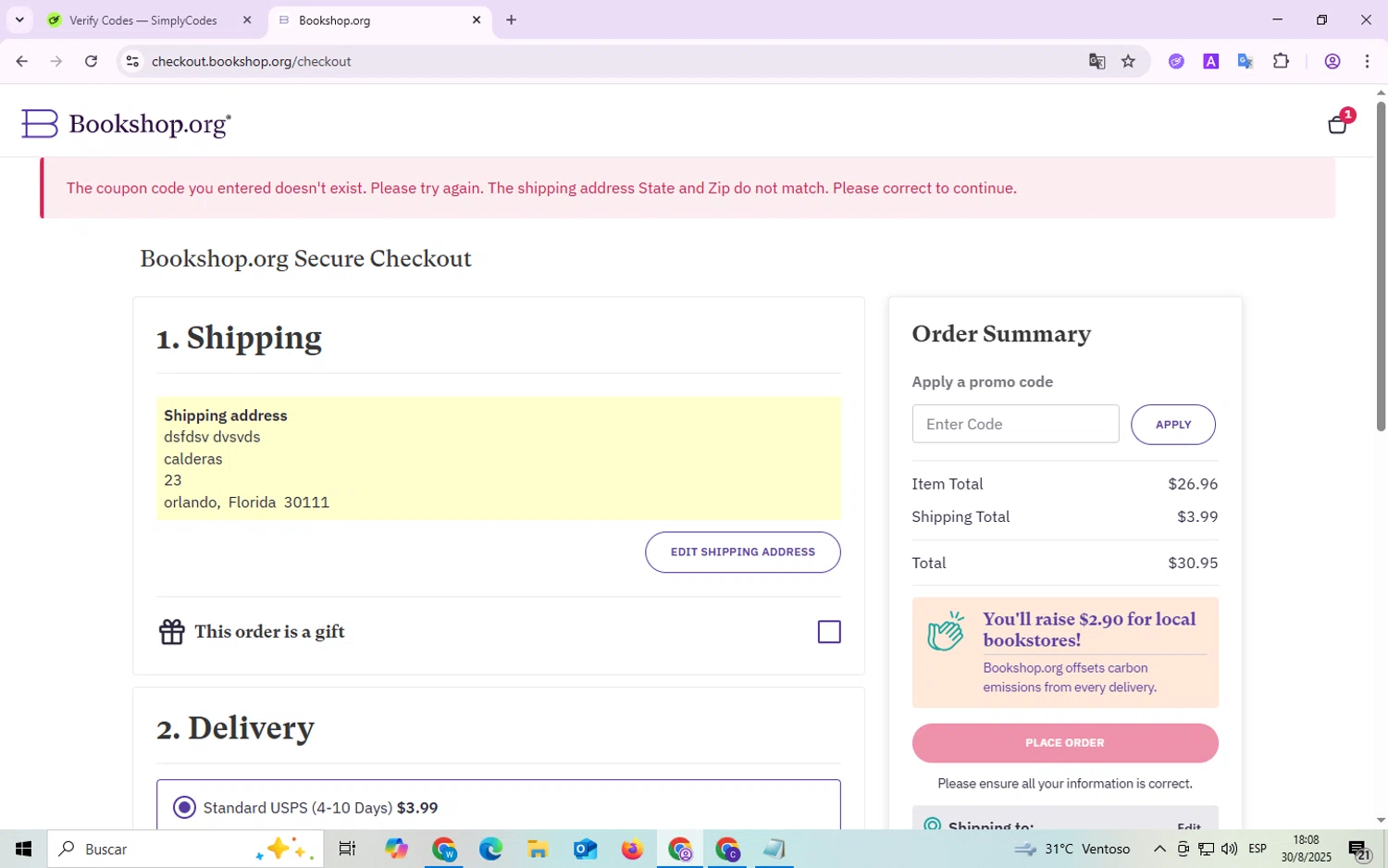The image size is (1388, 868).
Task: Open the Extensions puzzle icon
Action: coord(1281,61)
